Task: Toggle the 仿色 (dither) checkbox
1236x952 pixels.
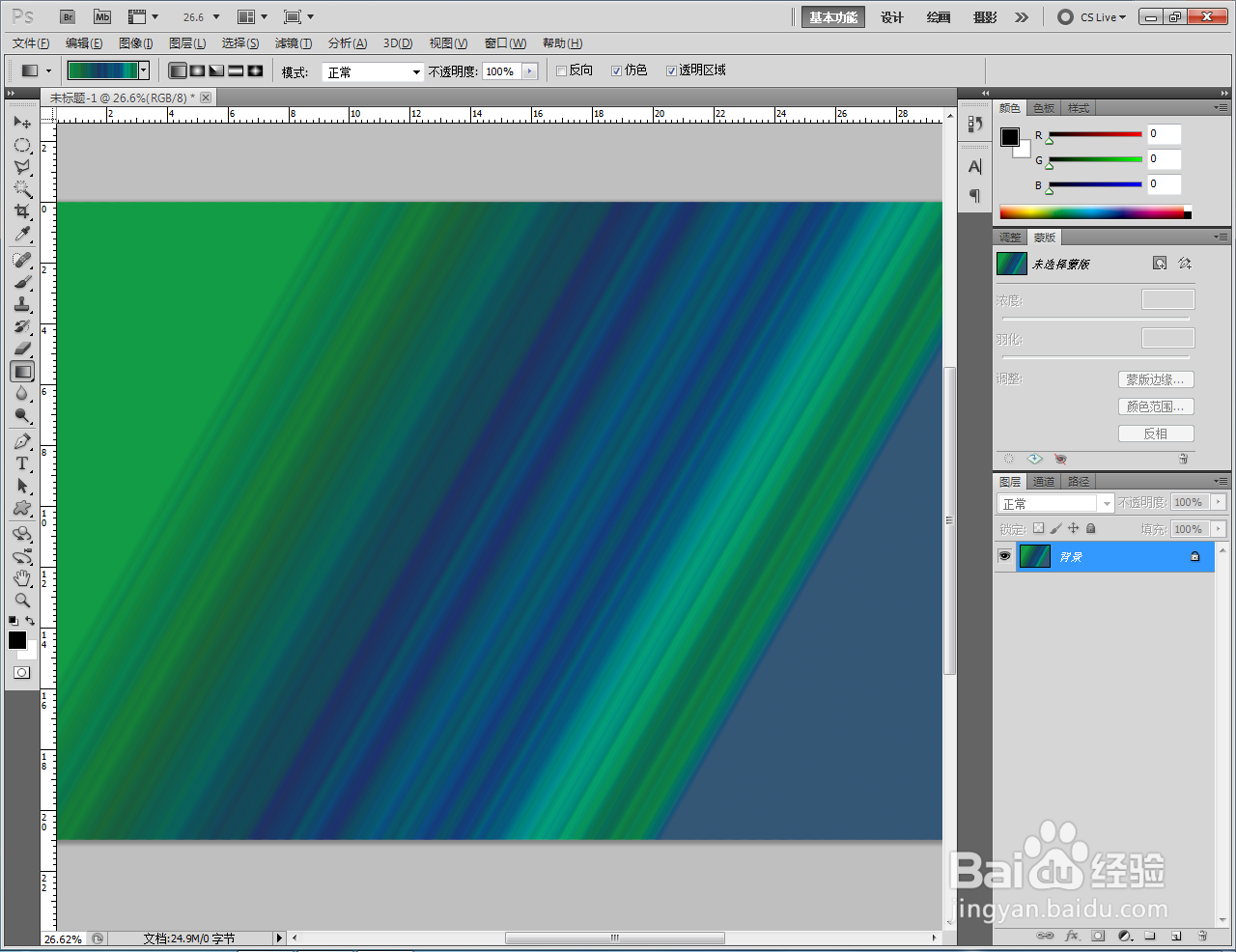Action: (616, 70)
